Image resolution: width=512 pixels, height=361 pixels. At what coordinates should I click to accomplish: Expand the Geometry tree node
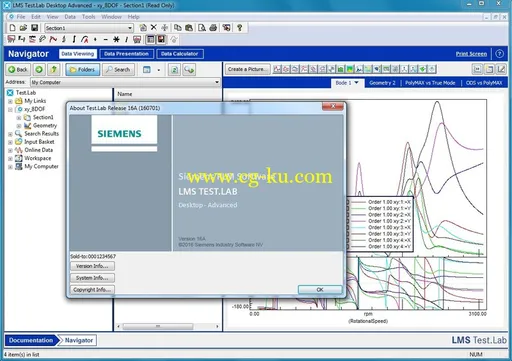pyautogui.click(x=19, y=126)
